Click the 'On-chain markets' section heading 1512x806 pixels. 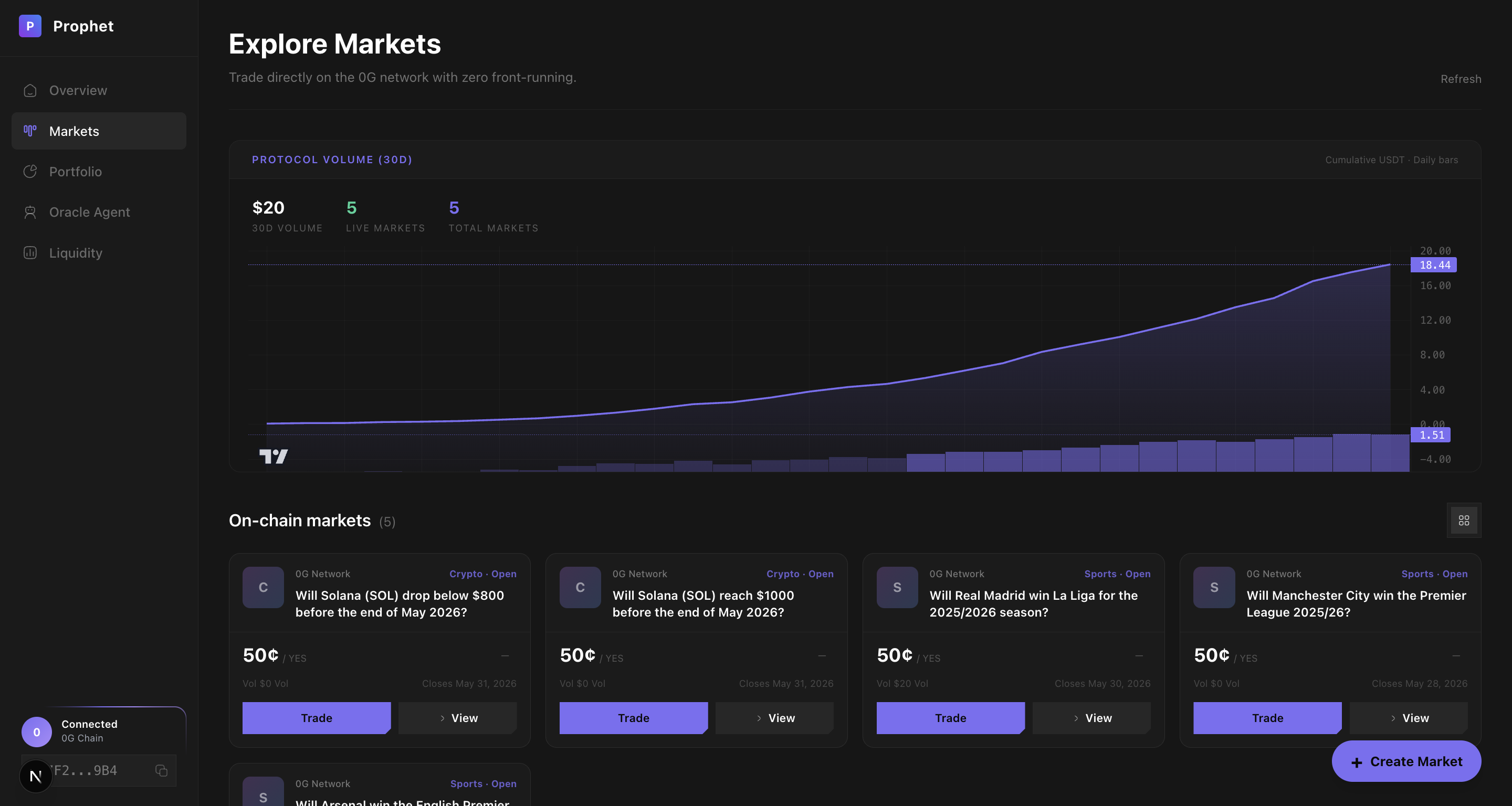click(299, 521)
